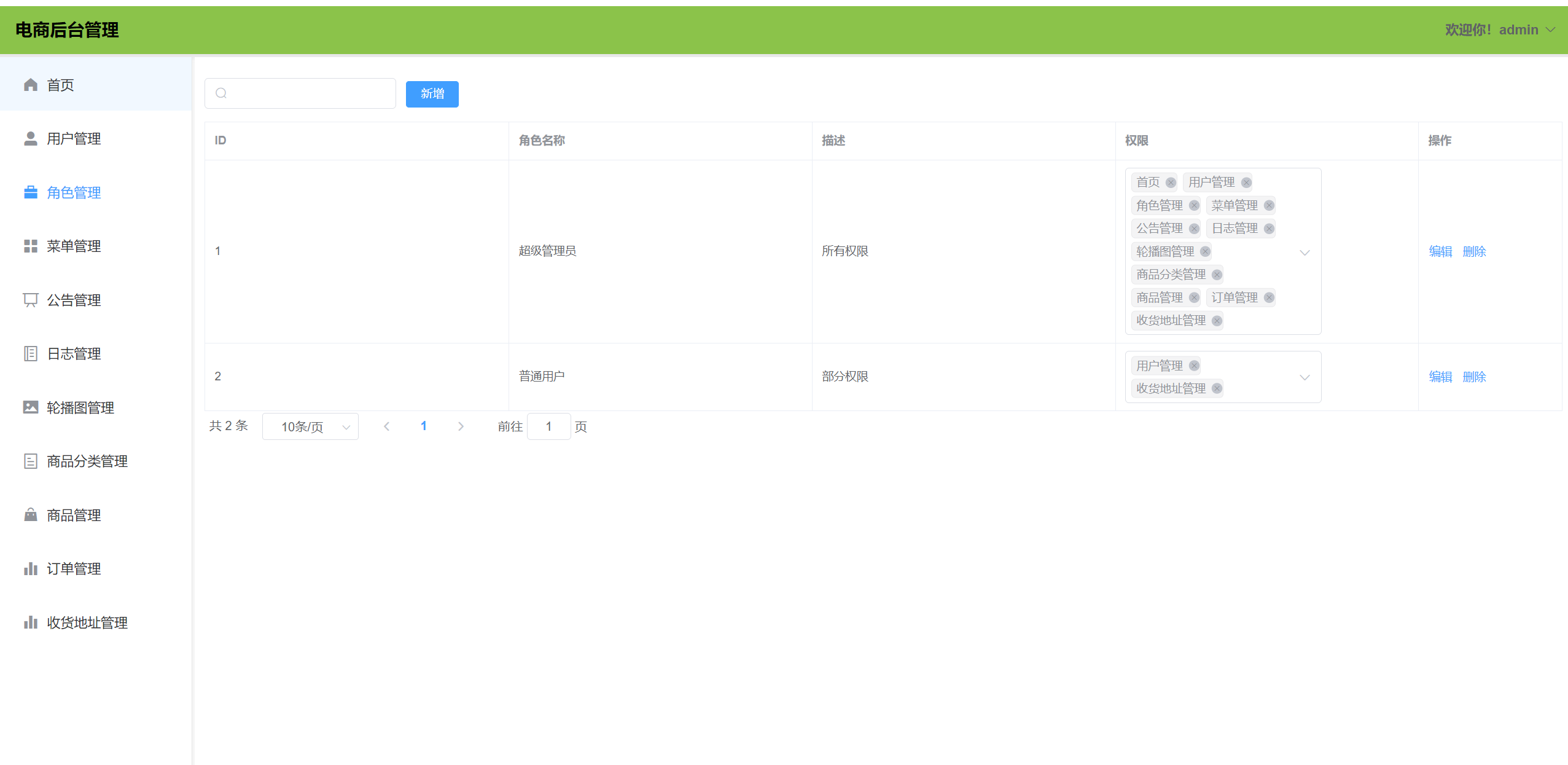This screenshot has height=765, width=1568.
Task: Click 删除 link for role ID 2
Action: pyautogui.click(x=1474, y=377)
